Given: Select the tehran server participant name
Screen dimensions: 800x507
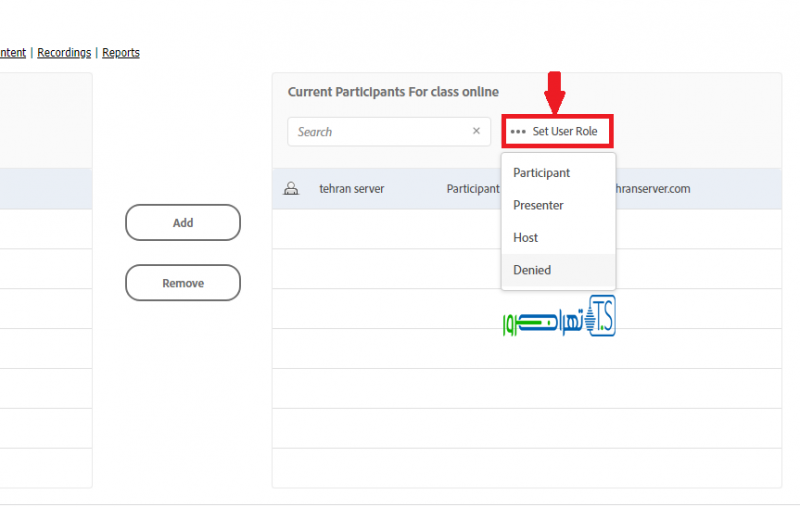Looking at the screenshot, I should (351, 188).
